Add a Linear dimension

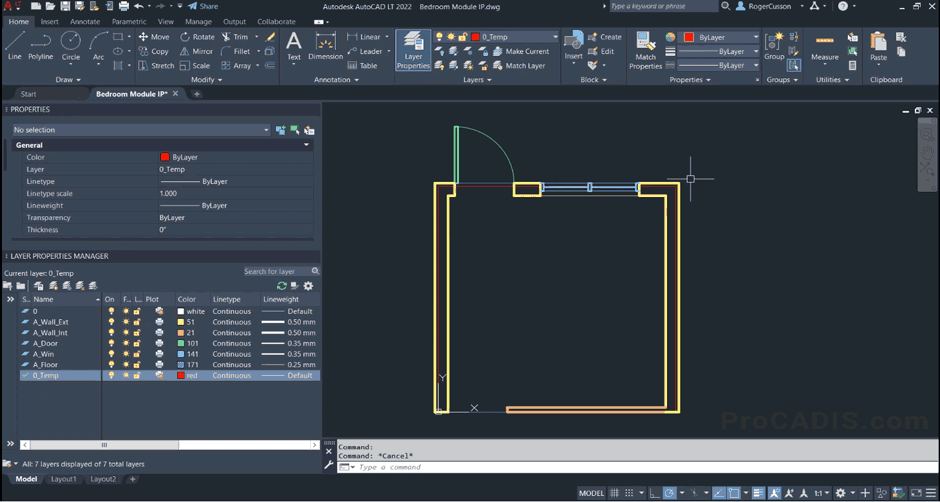364,37
